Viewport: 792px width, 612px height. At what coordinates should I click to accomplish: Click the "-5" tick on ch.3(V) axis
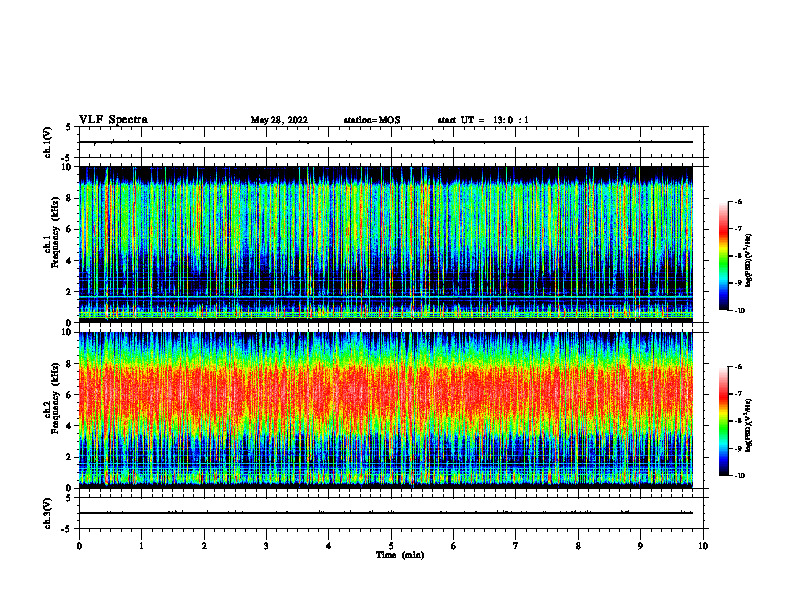67,529
